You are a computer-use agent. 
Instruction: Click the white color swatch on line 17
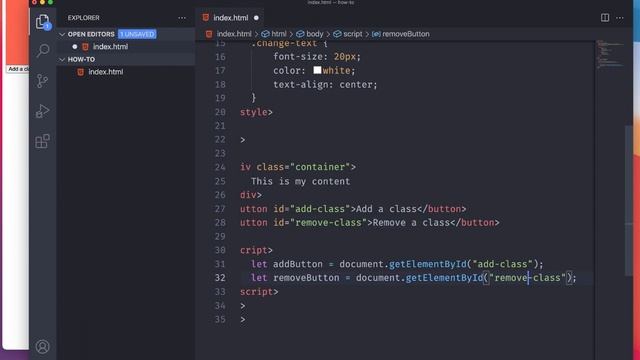point(317,70)
